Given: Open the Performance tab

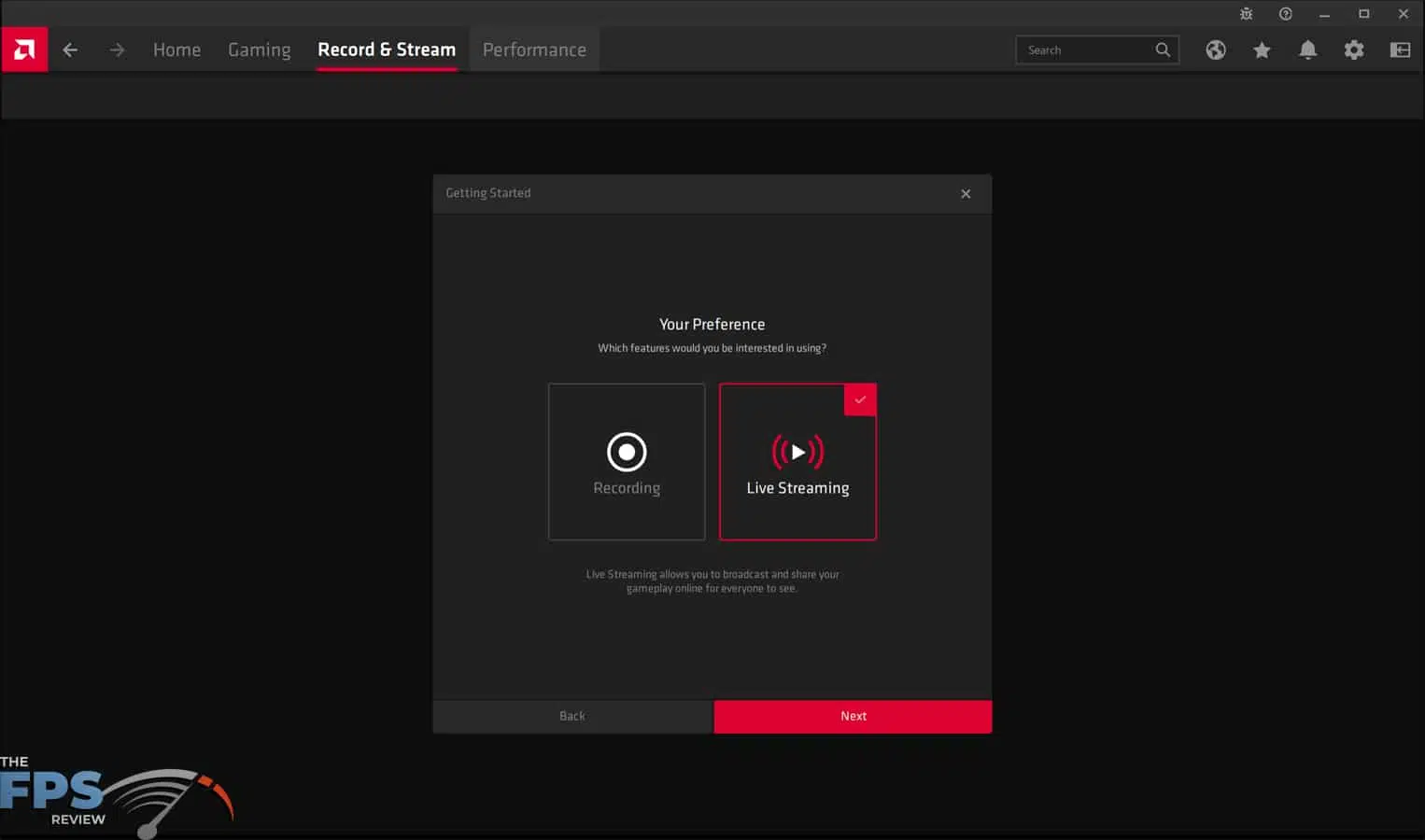Looking at the screenshot, I should tap(534, 49).
